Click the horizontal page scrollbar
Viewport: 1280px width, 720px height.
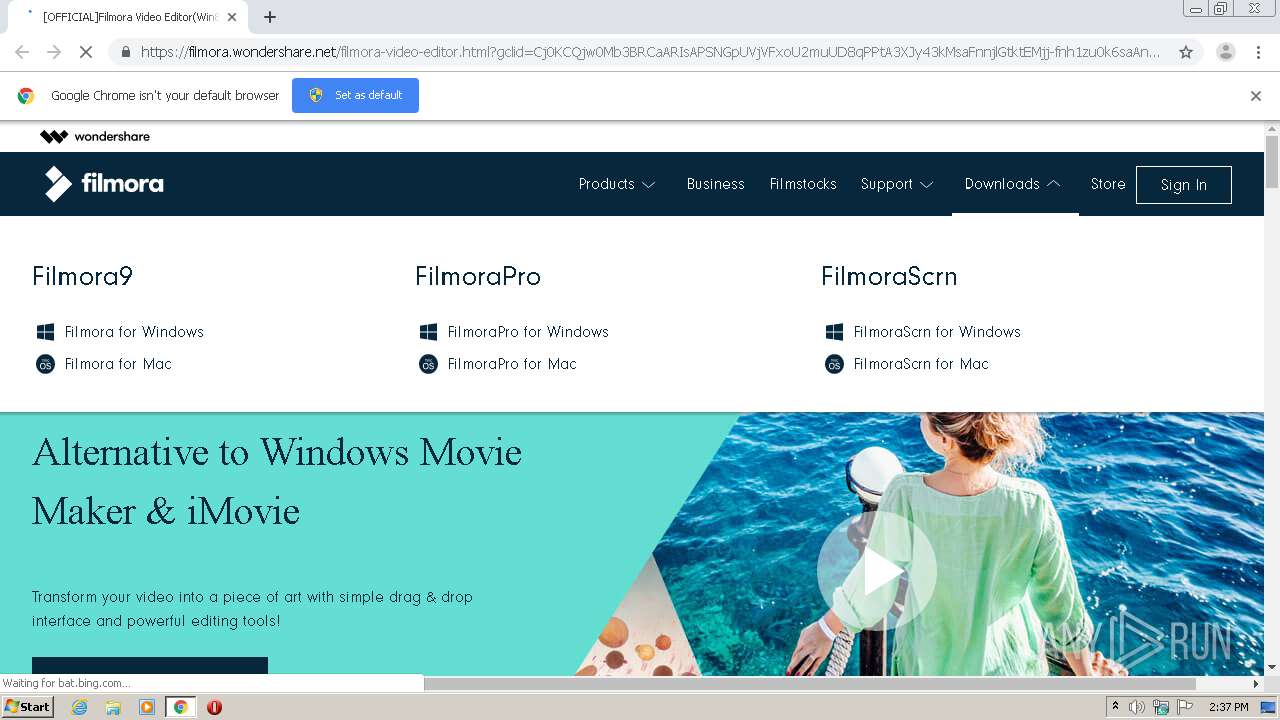tap(810, 684)
